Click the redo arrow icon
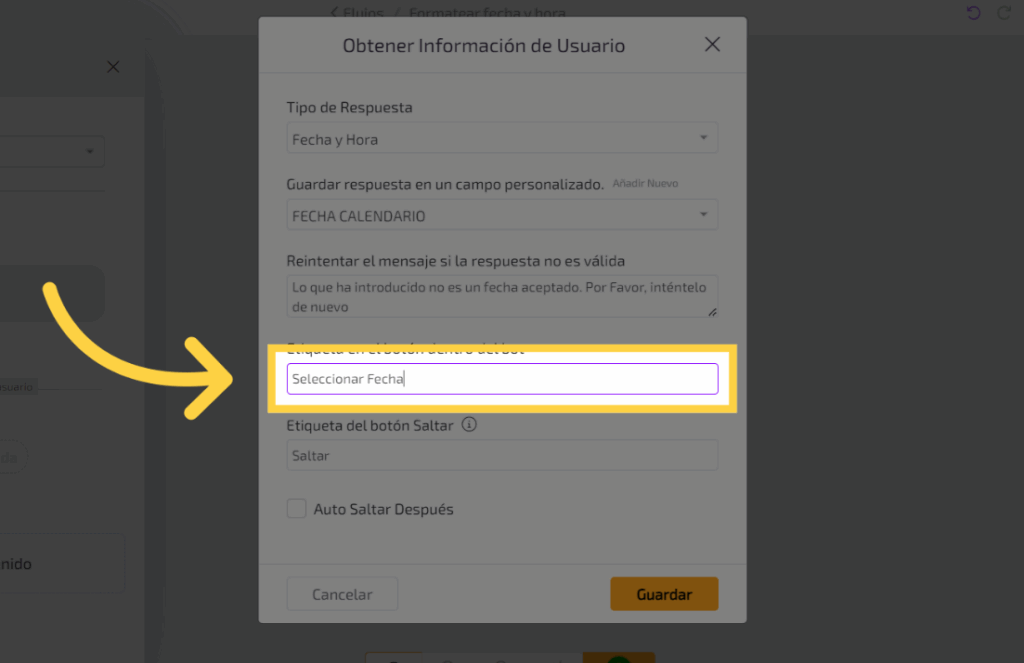 click(x=1003, y=13)
